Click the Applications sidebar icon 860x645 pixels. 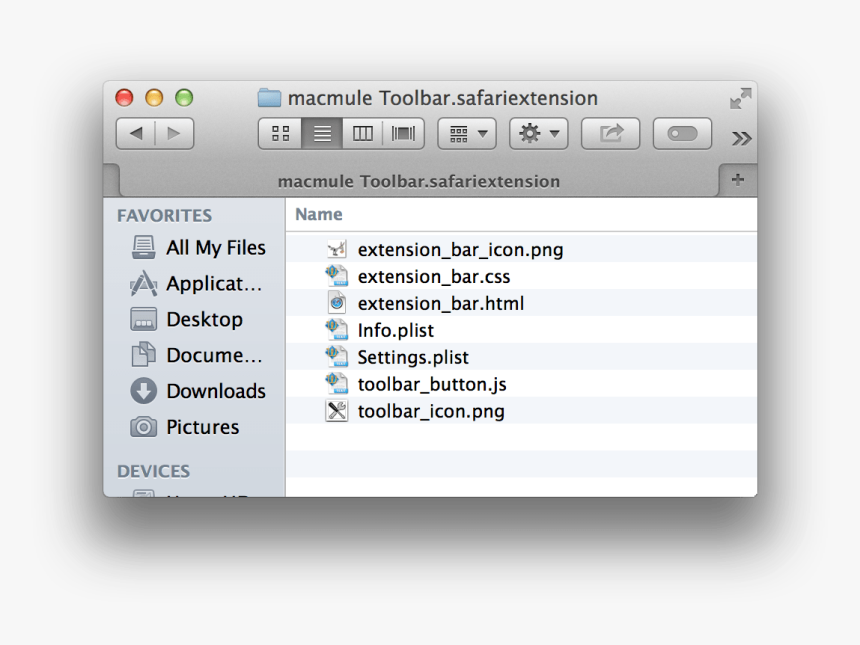click(143, 284)
